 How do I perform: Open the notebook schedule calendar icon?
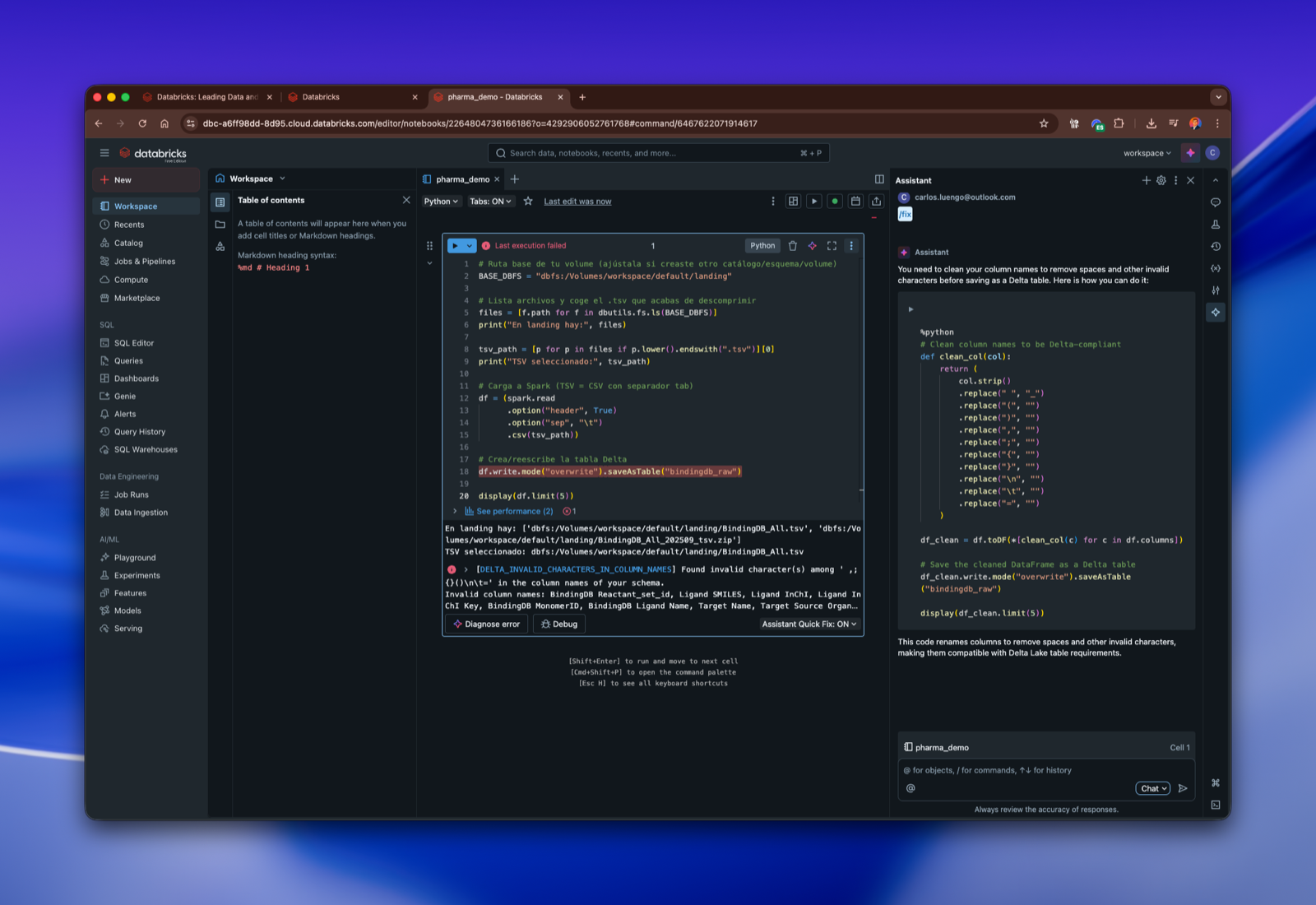[x=855, y=201]
